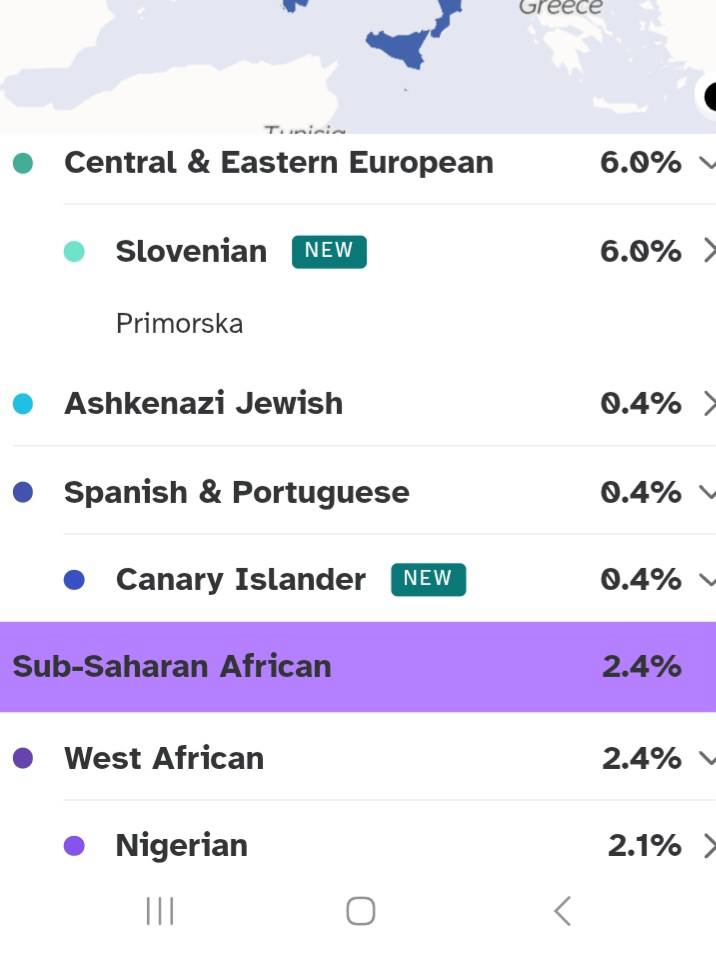Tap the Slovenian teal color dot
This screenshot has width=716, height=955.
(x=74, y=251)
